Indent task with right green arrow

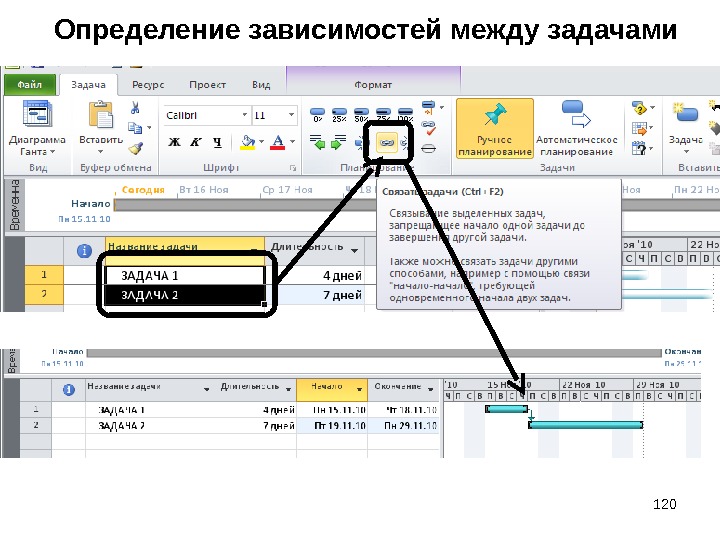click(x=338, y=142)
